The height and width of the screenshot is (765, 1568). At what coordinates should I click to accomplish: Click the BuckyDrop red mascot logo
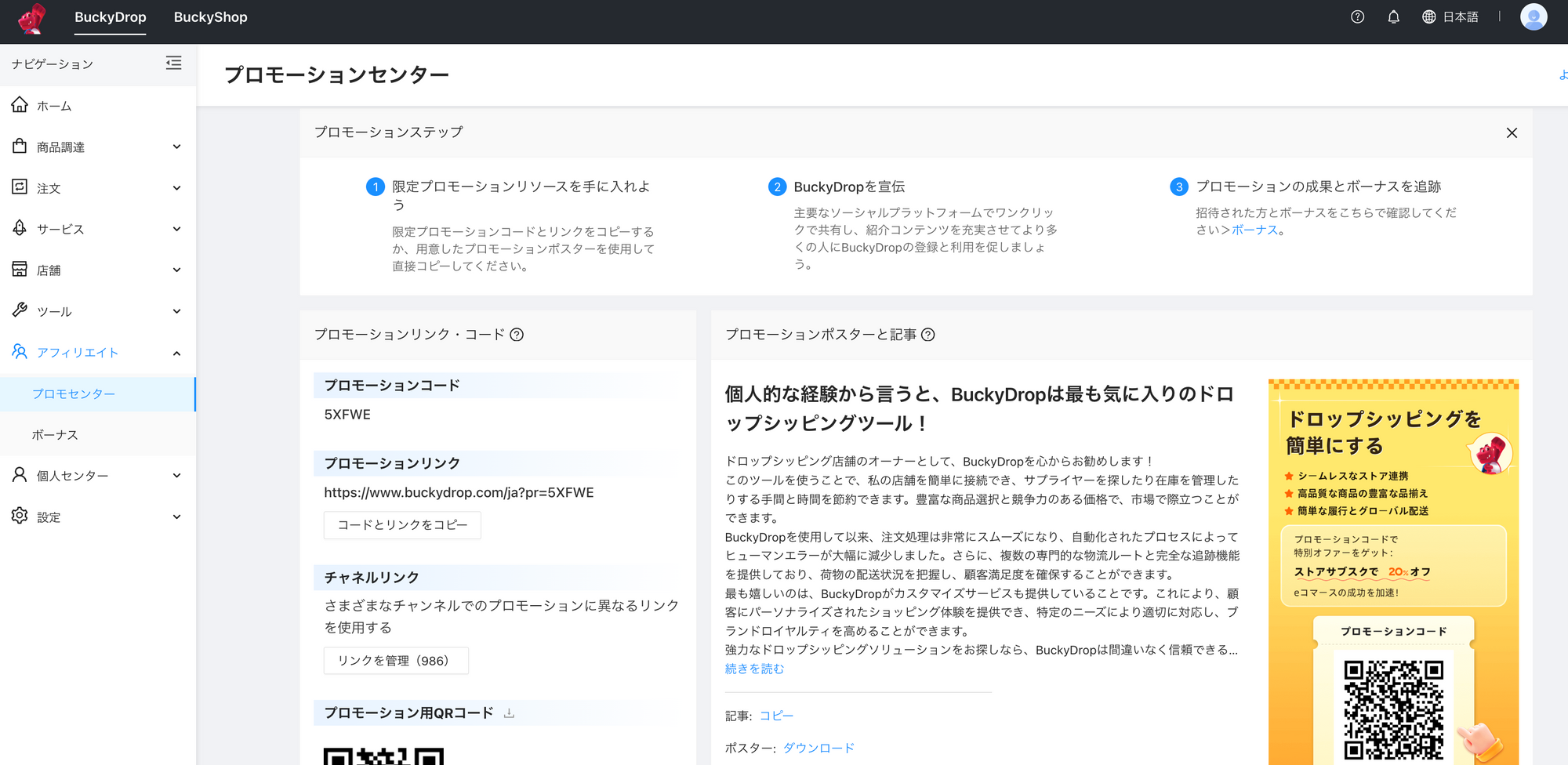pos(32,18)
